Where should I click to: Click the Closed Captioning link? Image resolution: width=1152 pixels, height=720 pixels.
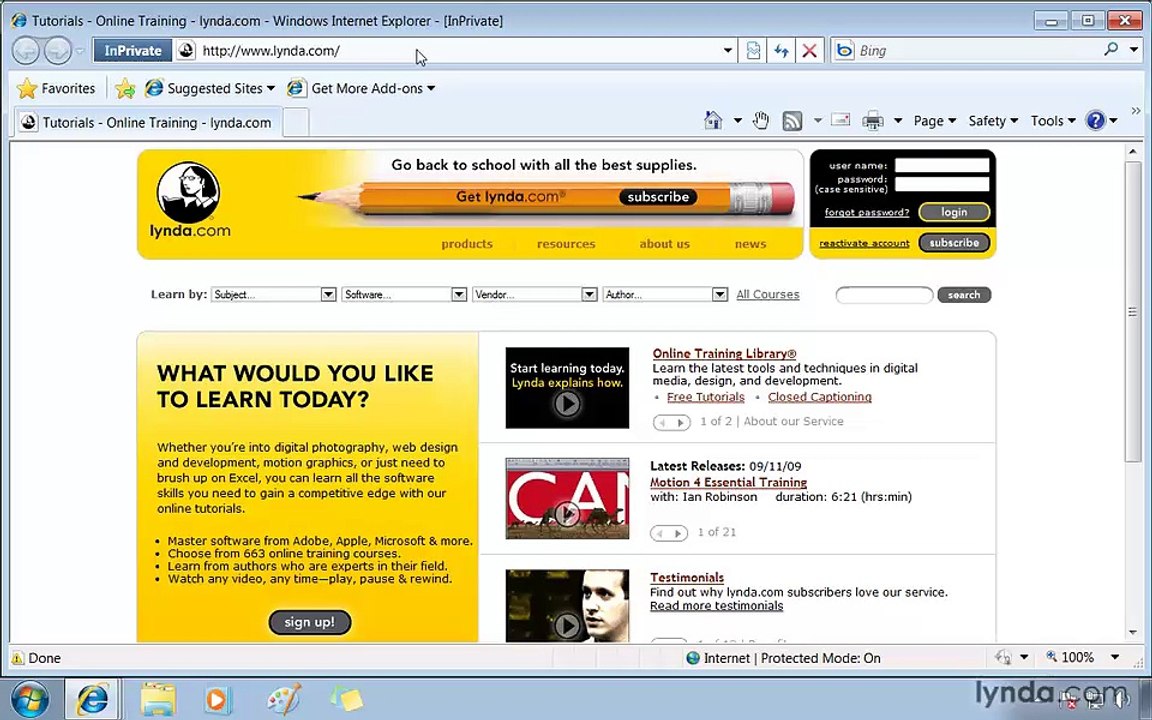click(x=819, y=397)
